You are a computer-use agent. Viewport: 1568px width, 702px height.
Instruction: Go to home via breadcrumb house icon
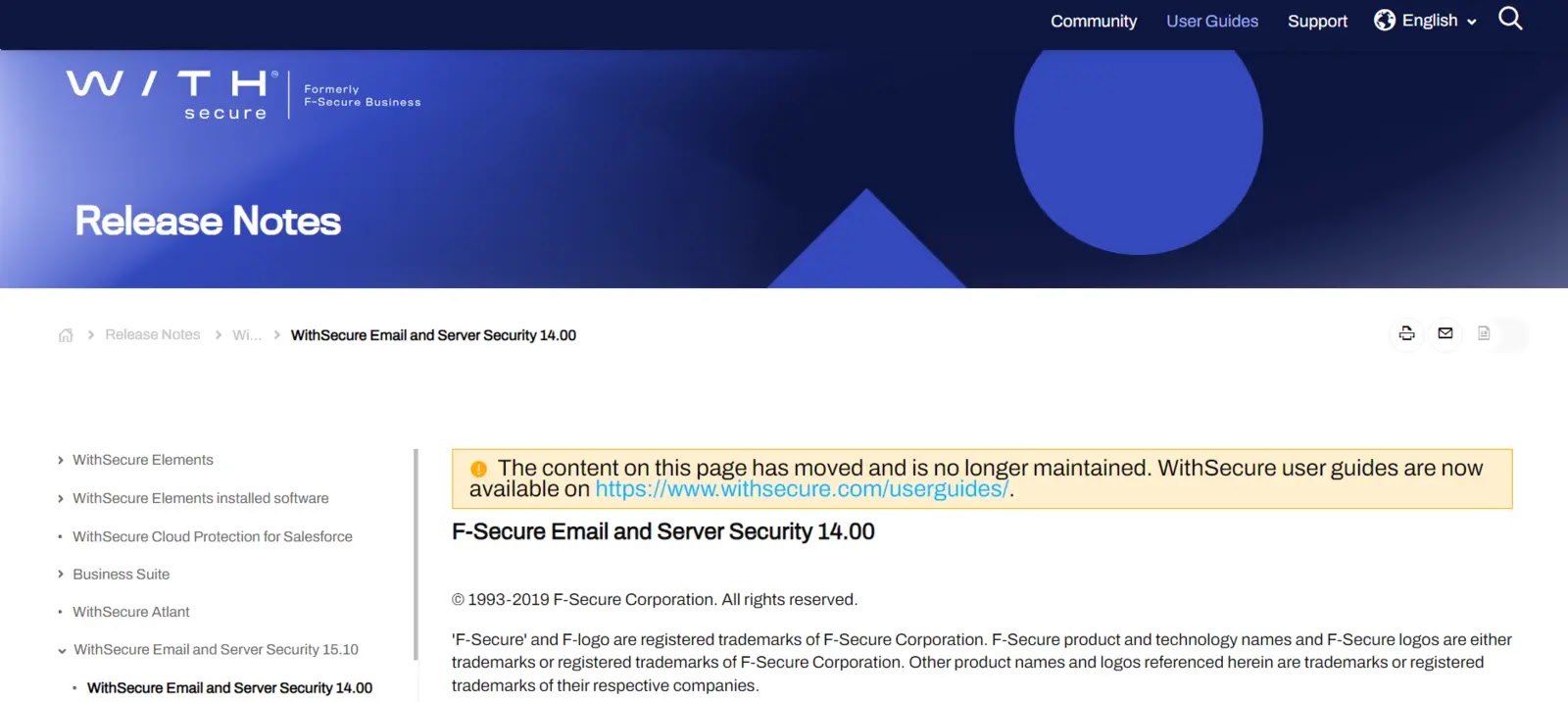tap(66, 335)
